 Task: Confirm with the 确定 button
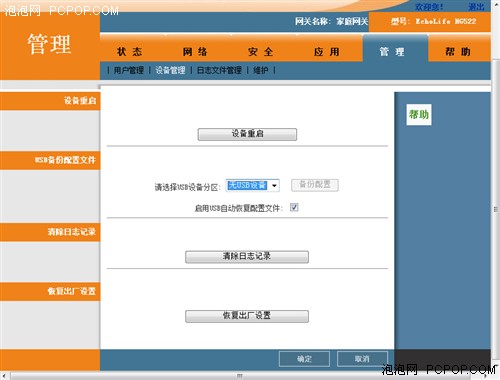tap(304, 359)
